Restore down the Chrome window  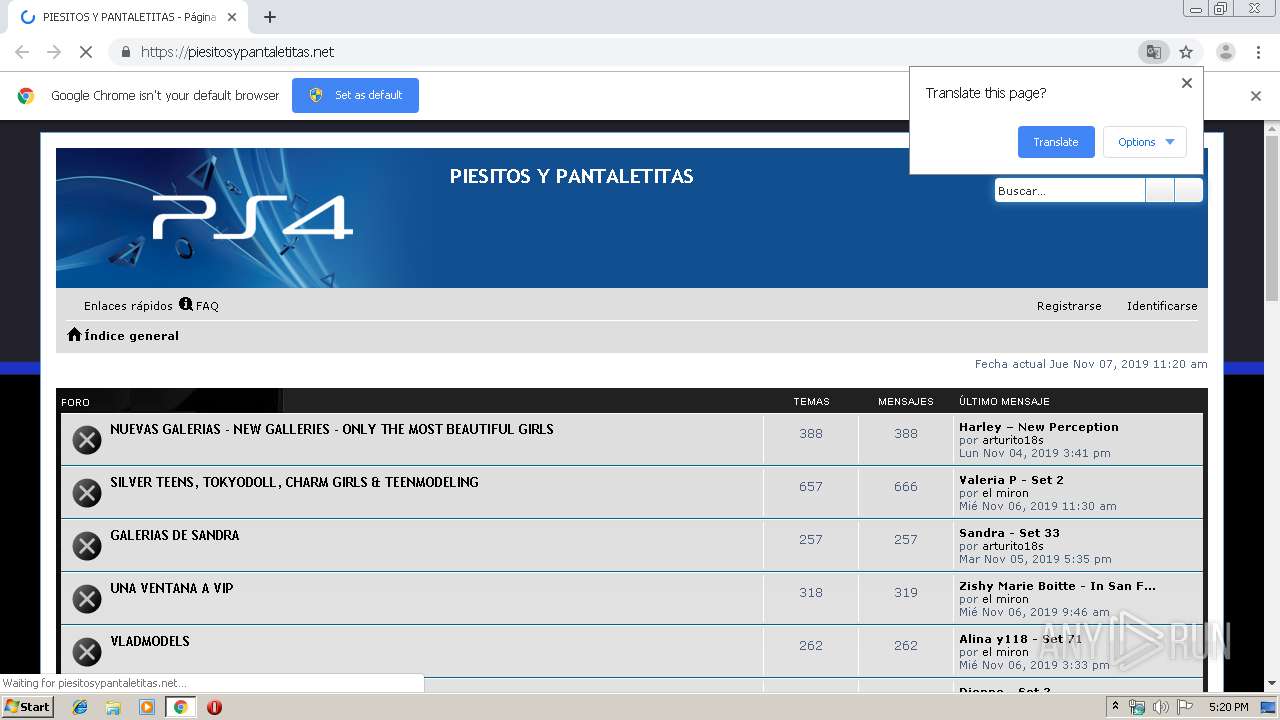click(x=1221, y=9)
